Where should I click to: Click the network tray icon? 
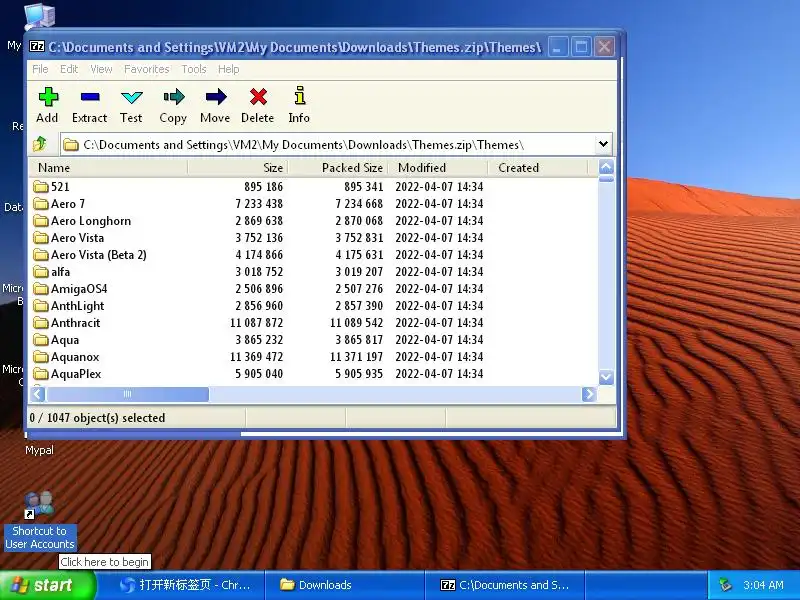pos(725,585)
